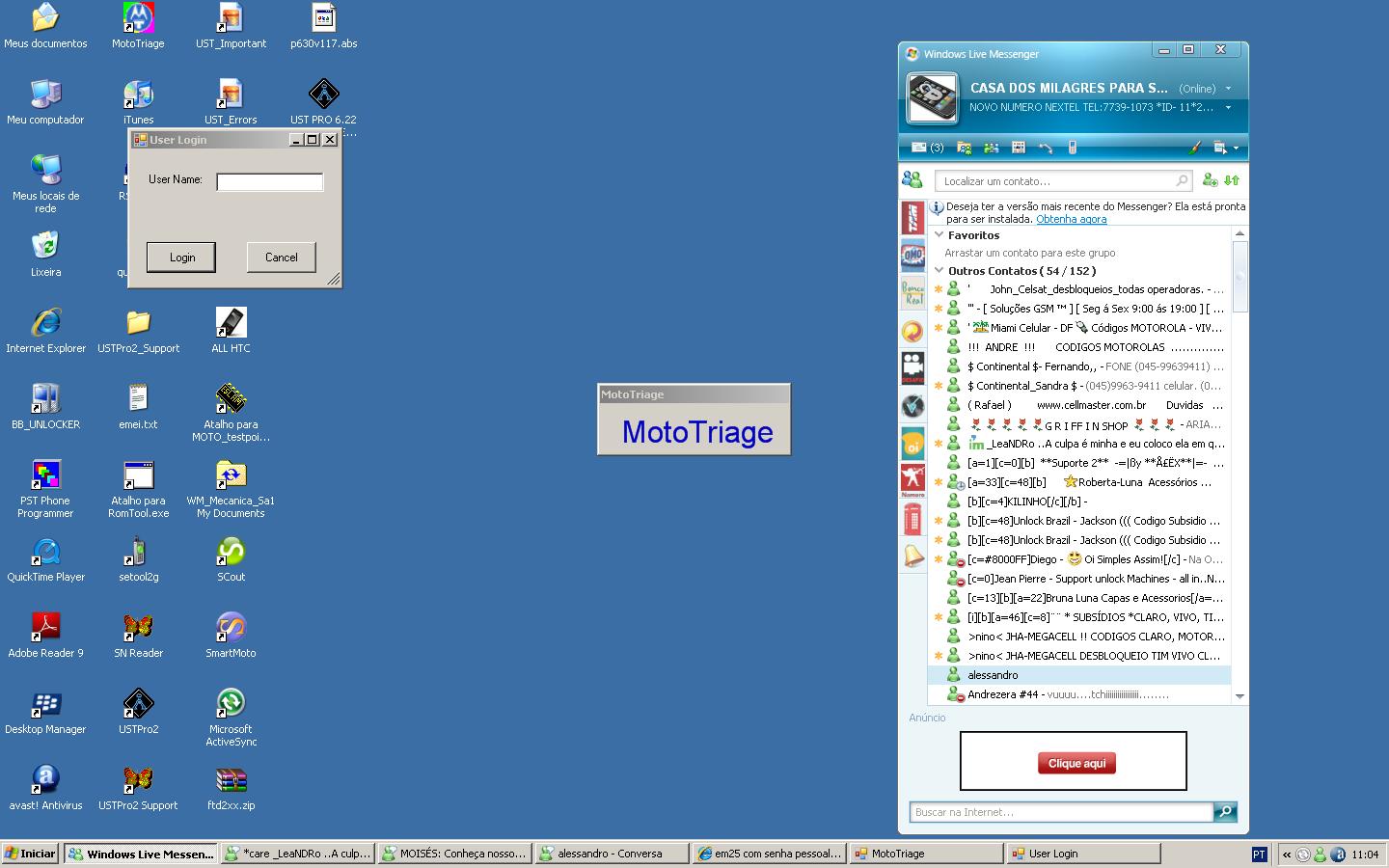Image resolution: width=1389 pixels, height=868 pixels.
Task: Click the PT language indicator in tray
Action: [1259, 854]
